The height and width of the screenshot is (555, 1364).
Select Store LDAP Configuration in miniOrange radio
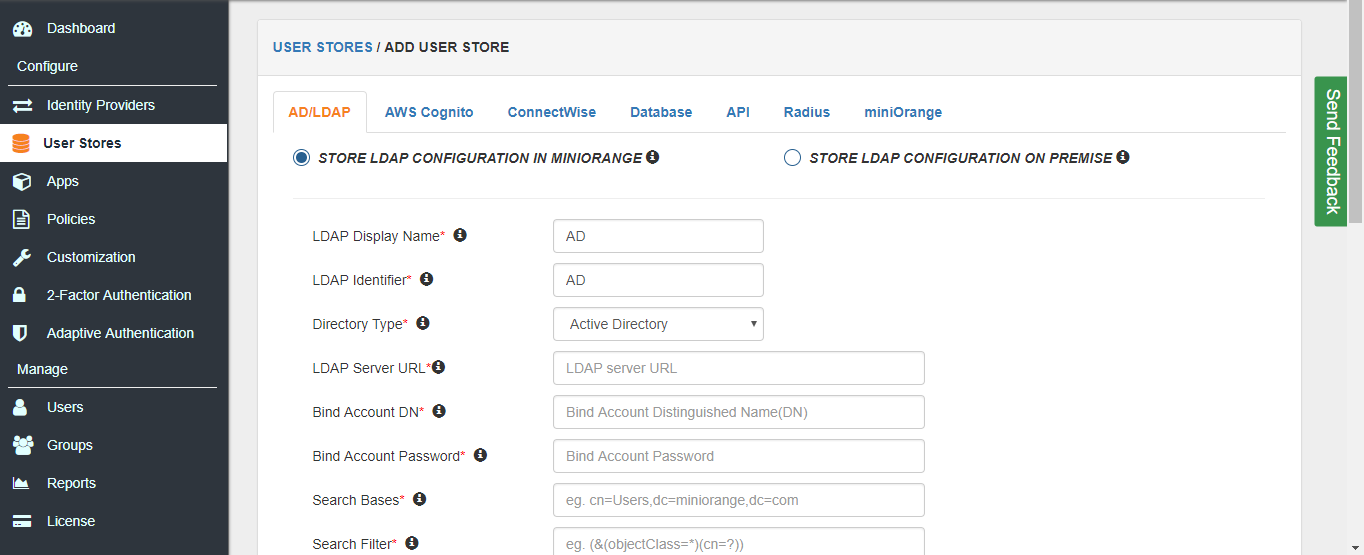tap(301, 158)
